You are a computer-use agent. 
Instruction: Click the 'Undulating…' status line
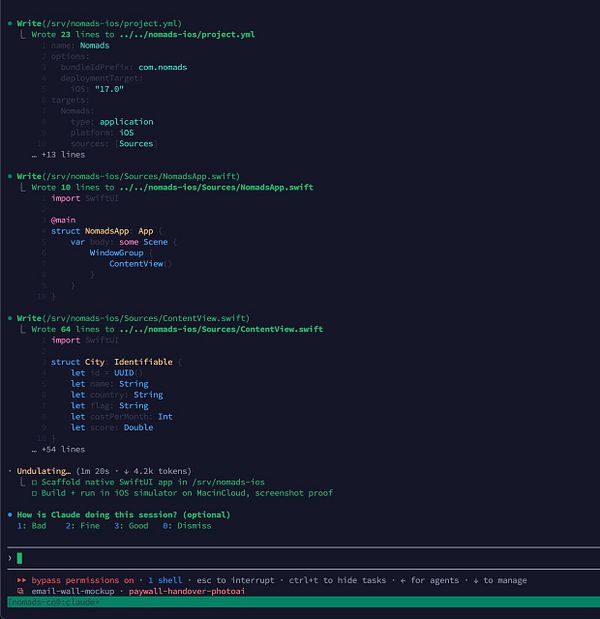pos(104,471)
